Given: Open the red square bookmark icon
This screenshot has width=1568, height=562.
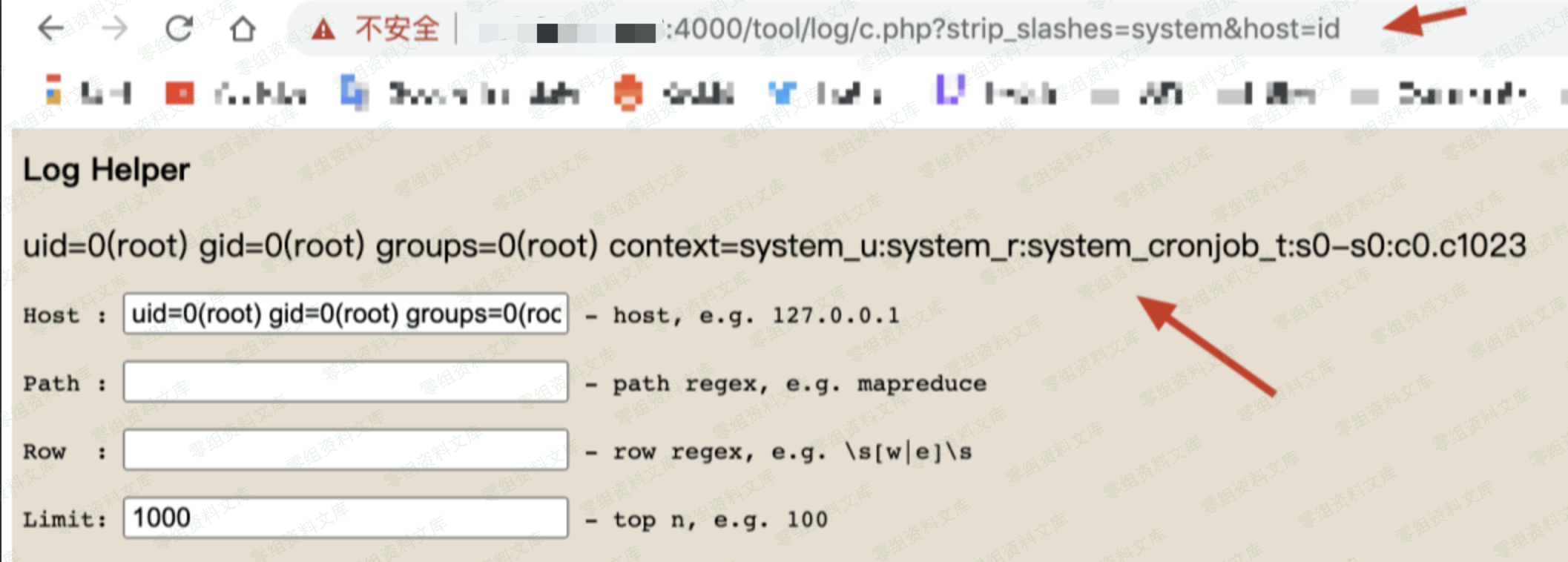Looking at the screenshot, I should click(x=179, y=93).
